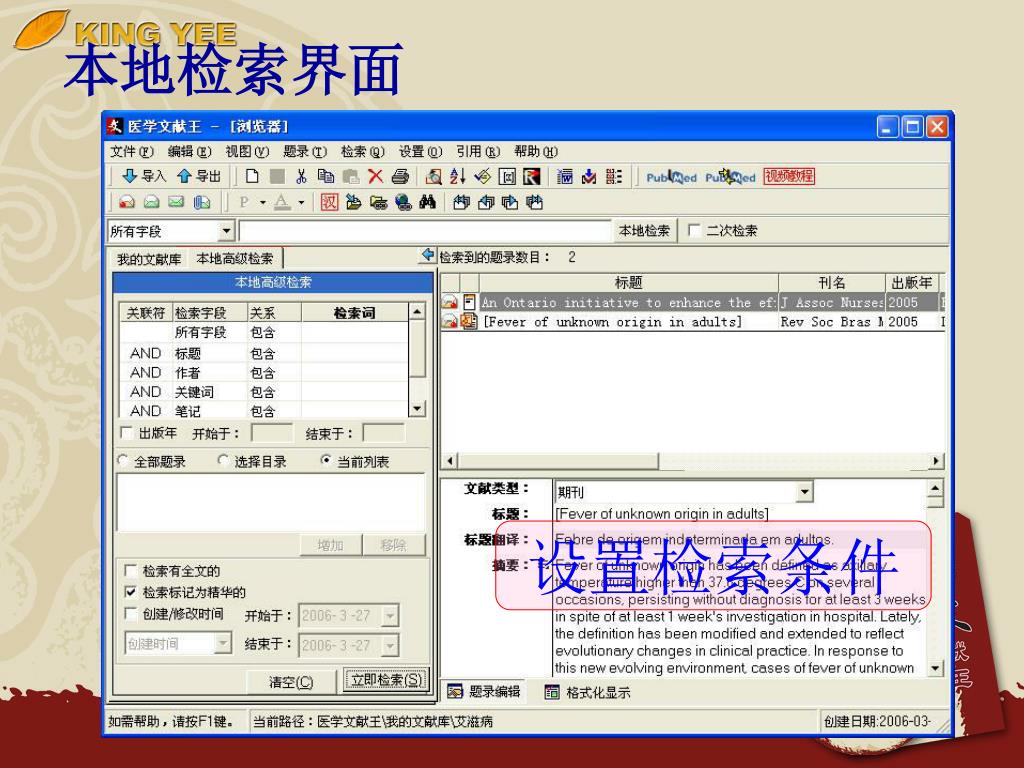
Task: Click the globe web search icon
Action: [404, 202]
